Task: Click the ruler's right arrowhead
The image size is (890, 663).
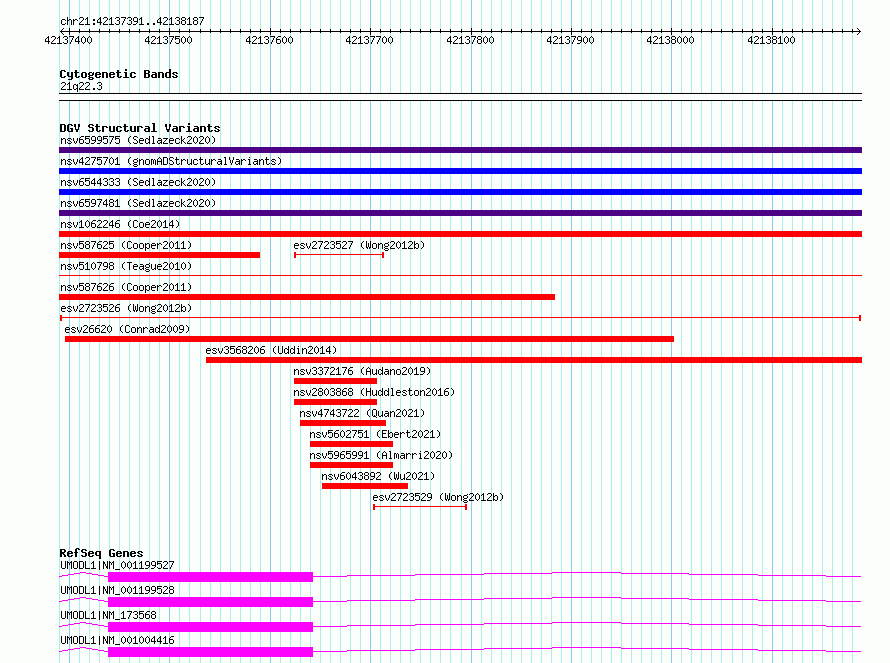Action: pyautogui.click(x=859, y=31)
